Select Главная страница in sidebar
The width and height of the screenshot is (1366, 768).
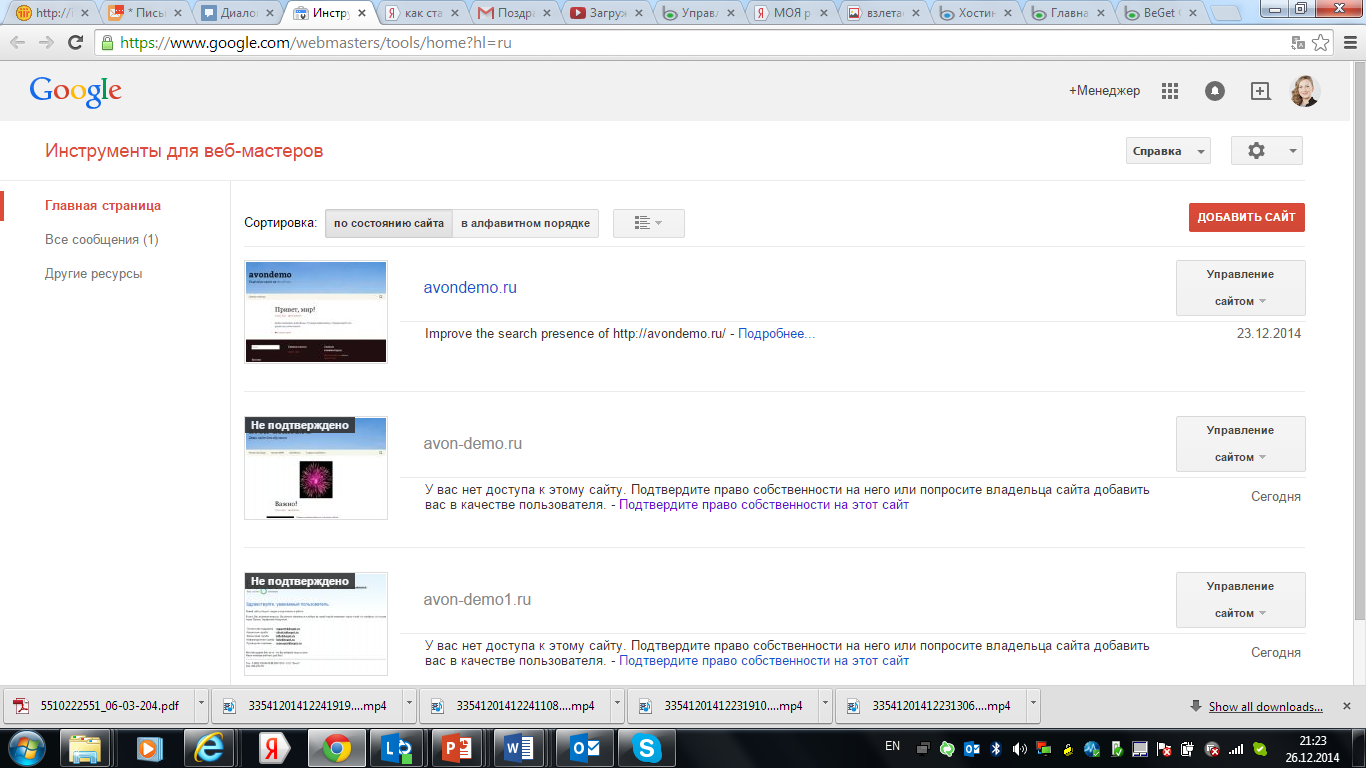click(x=103, y=206)
